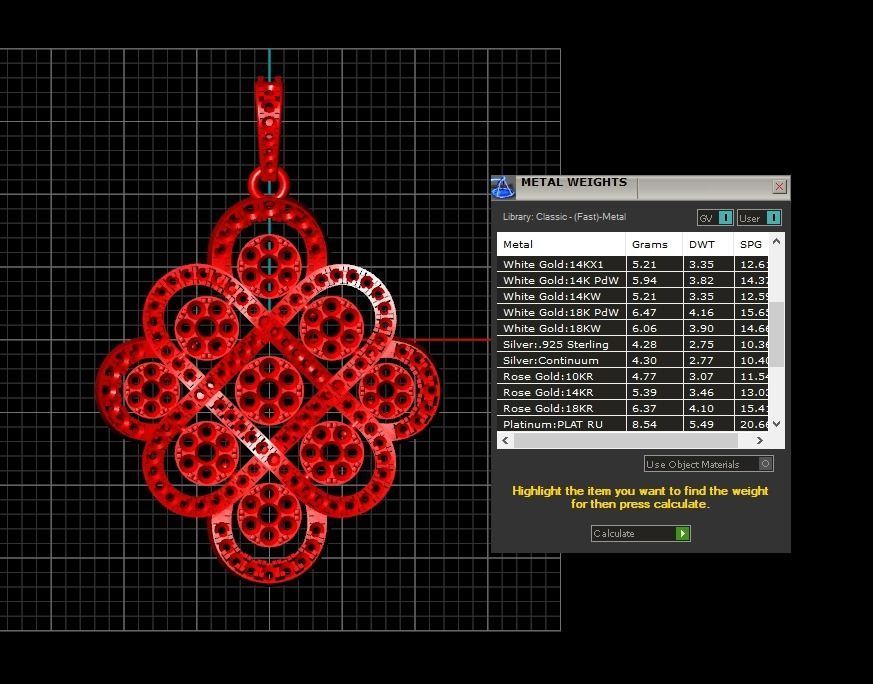Viewport: 873px width, 684px height.
Task: Close the Metal Weights panel
Action: [x=779, y=186]
